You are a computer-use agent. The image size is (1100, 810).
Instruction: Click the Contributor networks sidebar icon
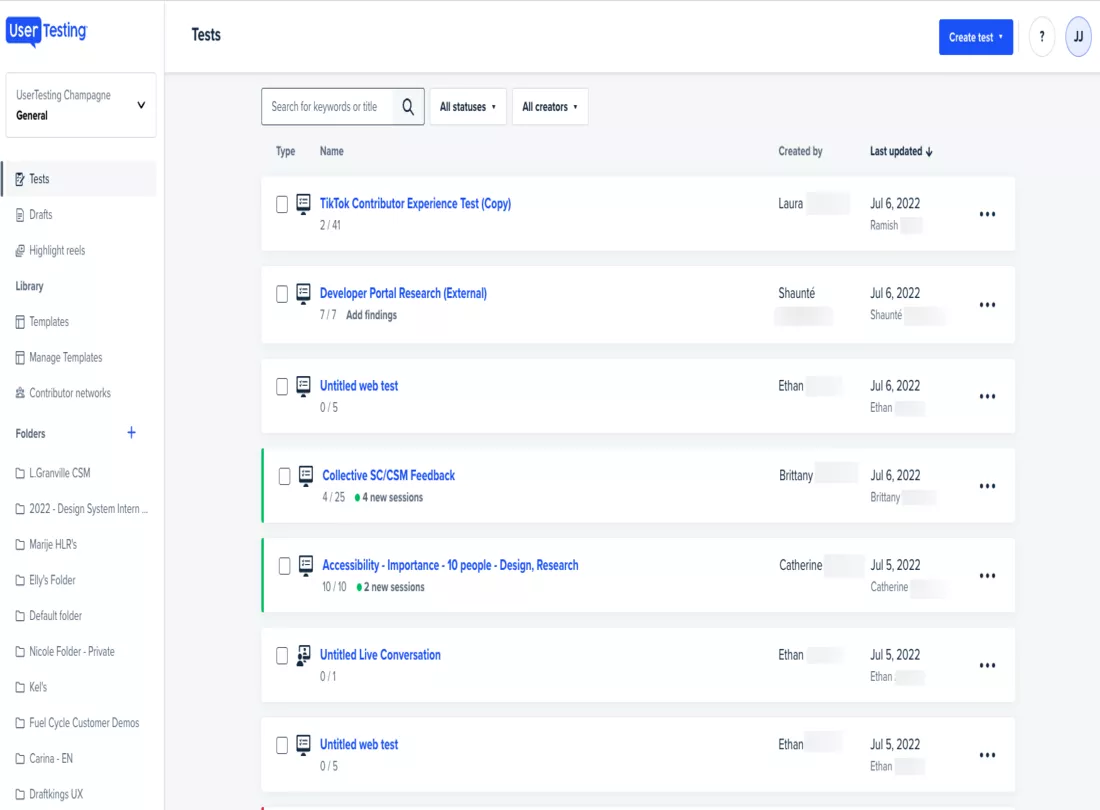coord(20,393)
